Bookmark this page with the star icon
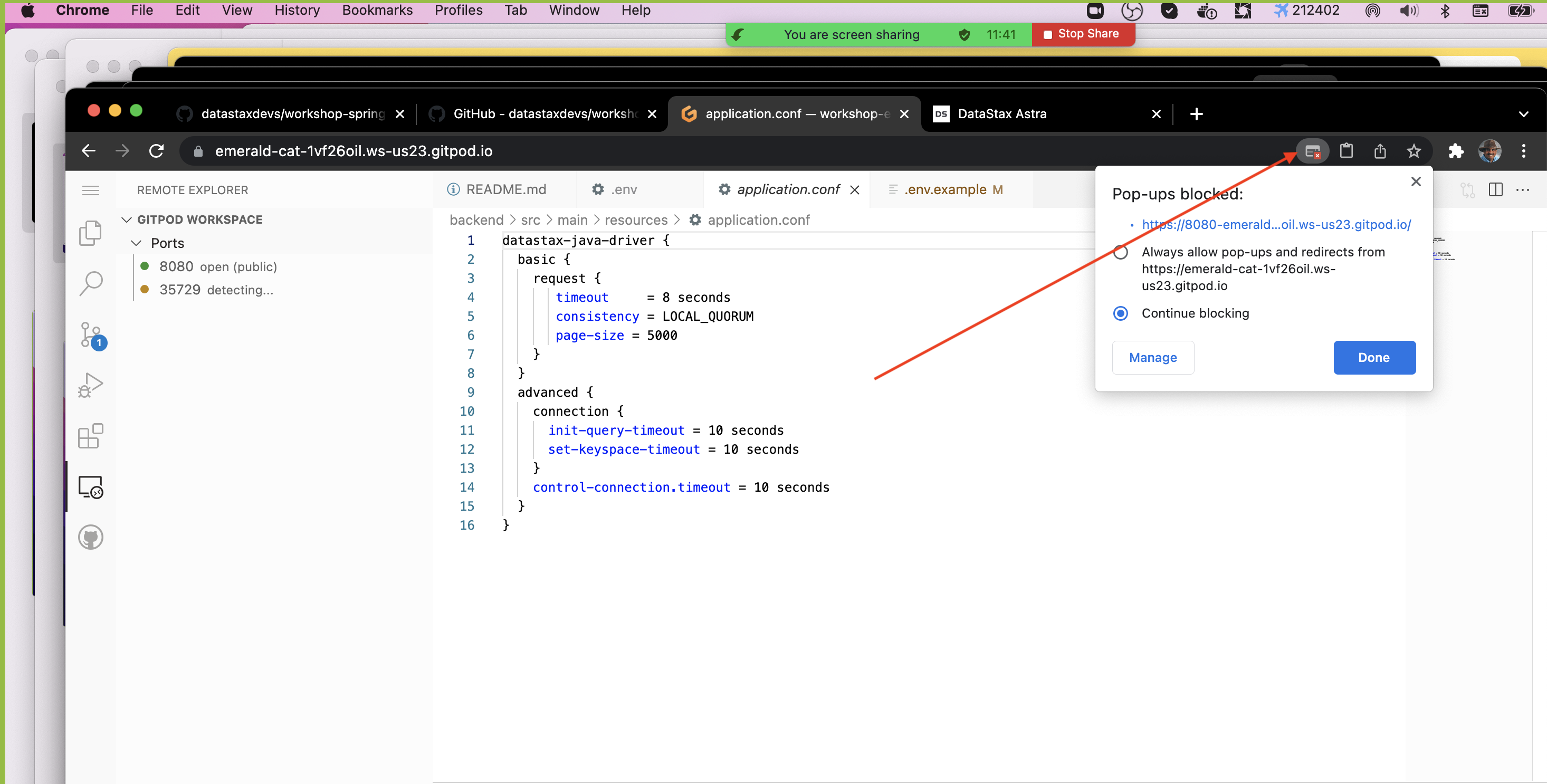This screenshot has height=784, width=1547. click(x=1414, y=151)
